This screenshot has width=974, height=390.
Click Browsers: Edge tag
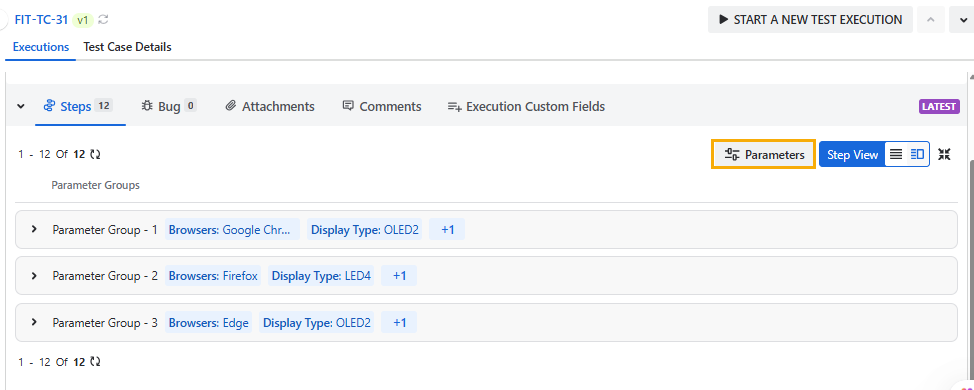[209, 323]
